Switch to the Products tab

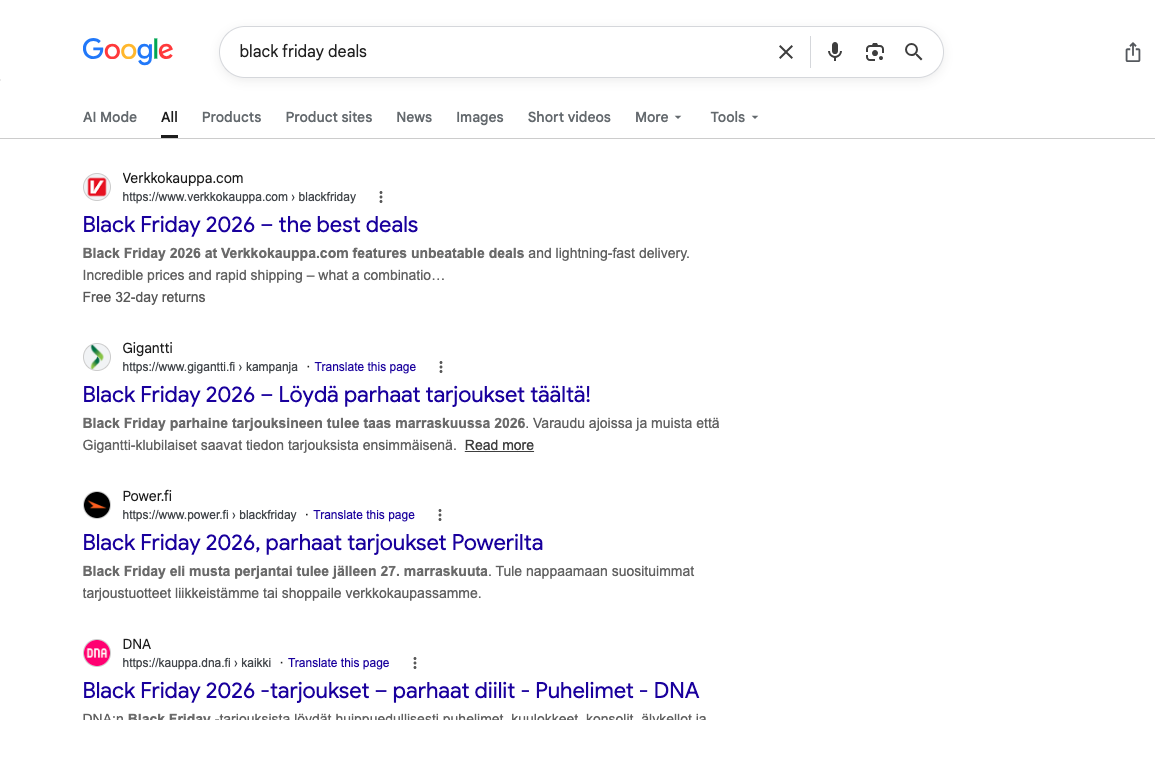pos(231,117)
